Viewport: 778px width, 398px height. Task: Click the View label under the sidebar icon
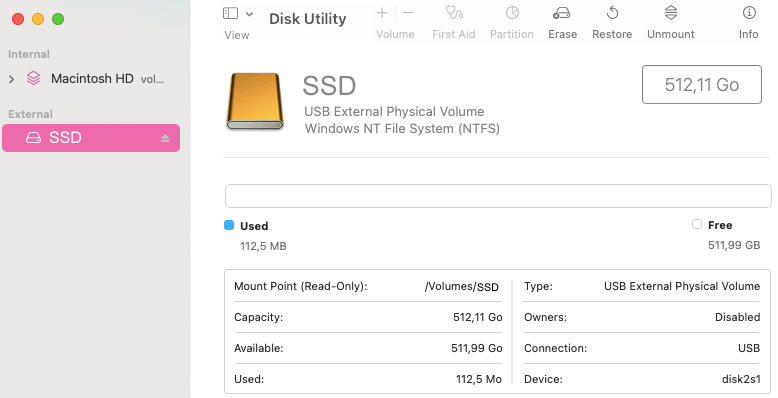click(237, 35)
